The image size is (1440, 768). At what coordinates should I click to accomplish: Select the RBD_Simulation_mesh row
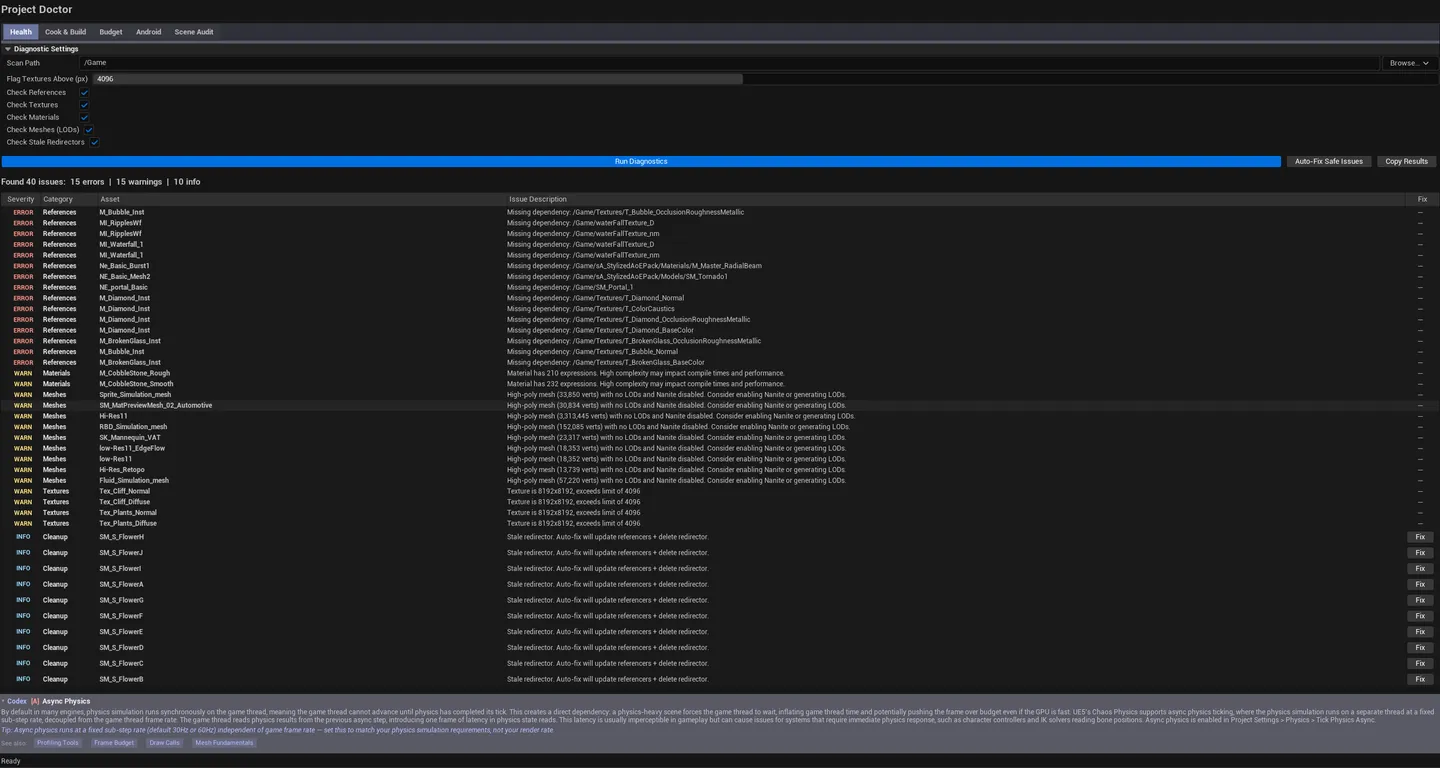coord(719,427)
